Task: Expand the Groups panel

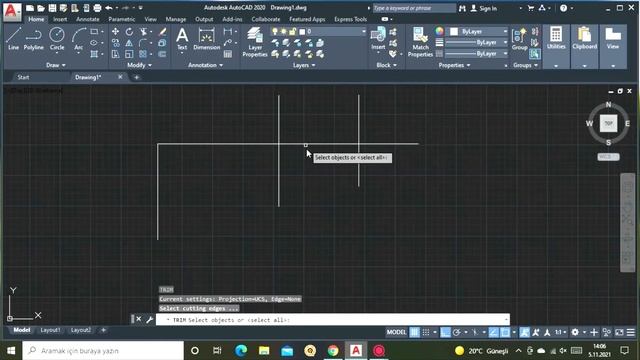Action: tap(525, 65)
